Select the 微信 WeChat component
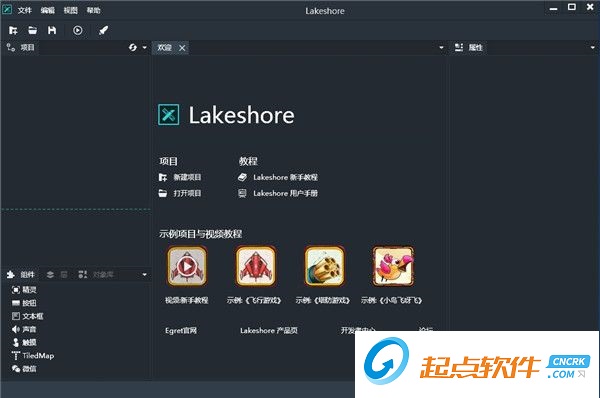The image size is (600, 398). pyautogui.click(x=24, y=369)
